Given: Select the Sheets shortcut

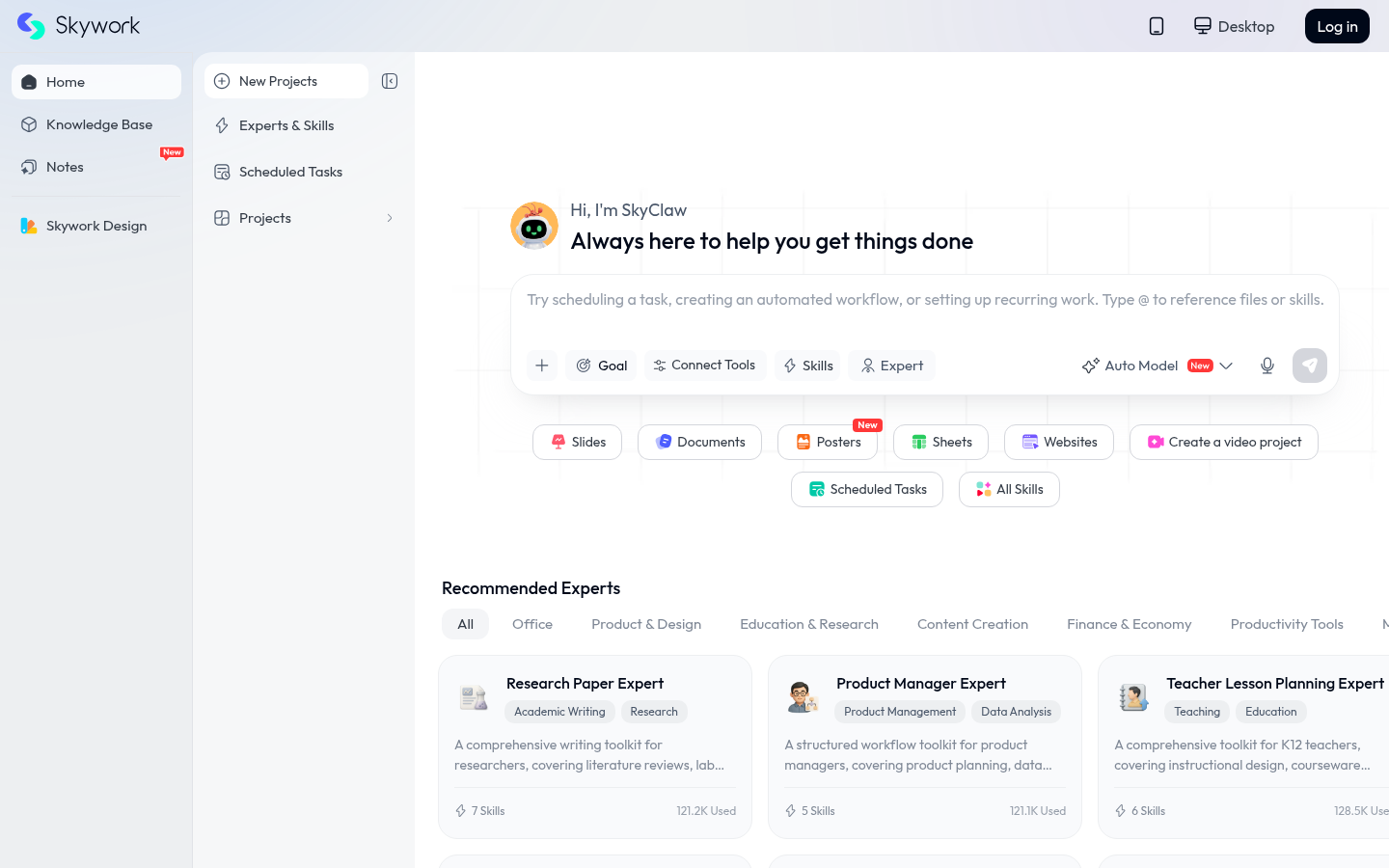Looking at the screenshot, I should pos(940,442).
